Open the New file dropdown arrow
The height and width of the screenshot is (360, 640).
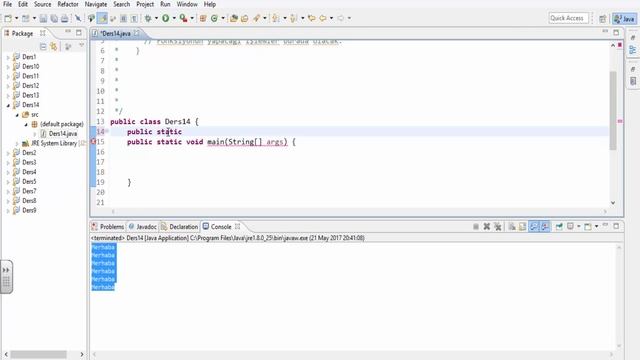[16, 18]
